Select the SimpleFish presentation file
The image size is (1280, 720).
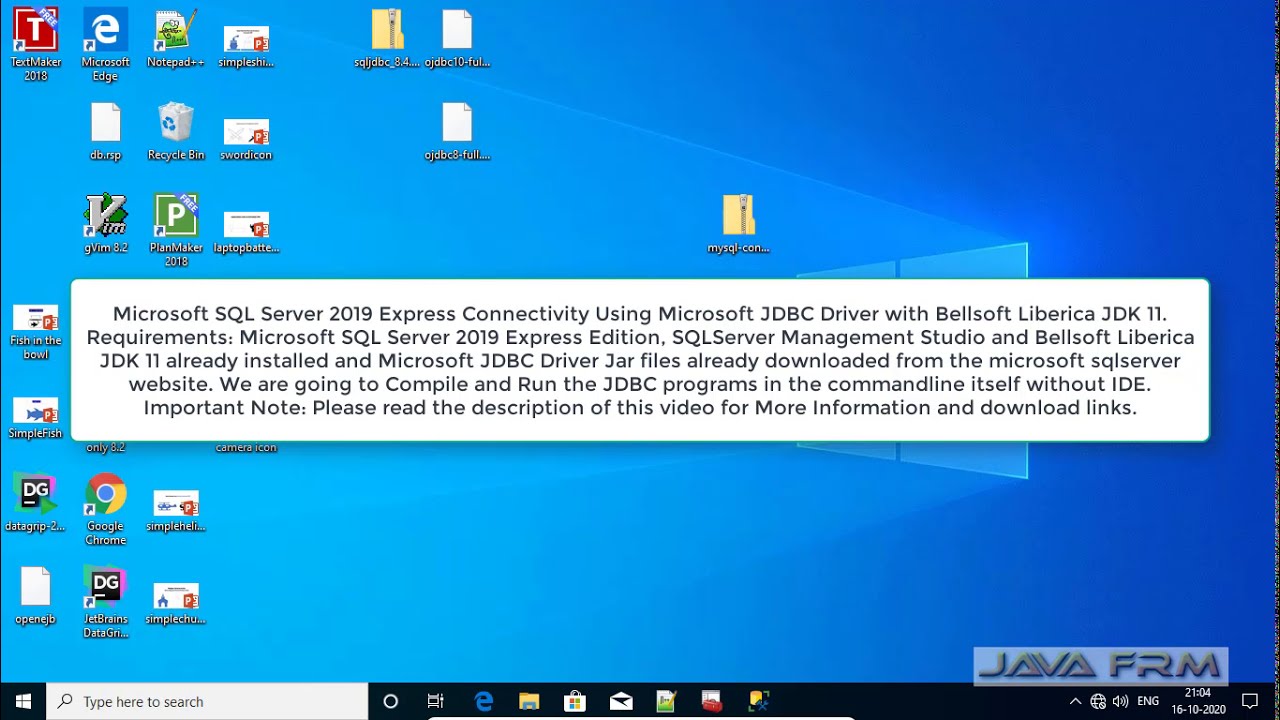click(35, 417)
